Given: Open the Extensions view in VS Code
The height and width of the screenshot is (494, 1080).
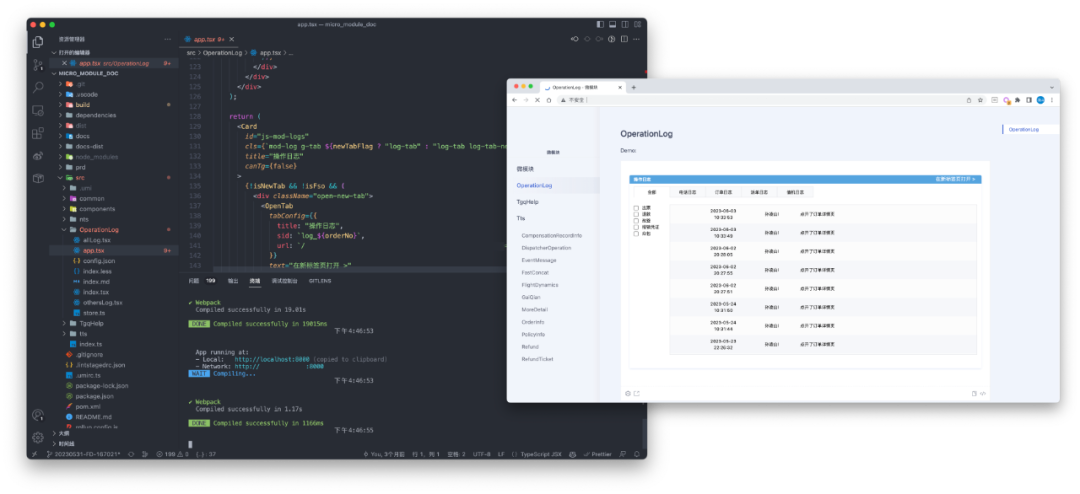Looking at the screenshot, I should coord(38,133).
